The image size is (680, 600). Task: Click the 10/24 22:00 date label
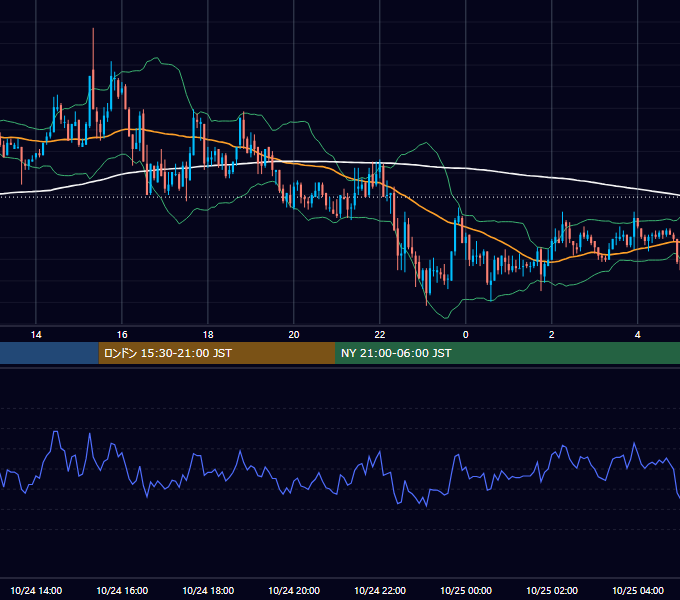379,590
